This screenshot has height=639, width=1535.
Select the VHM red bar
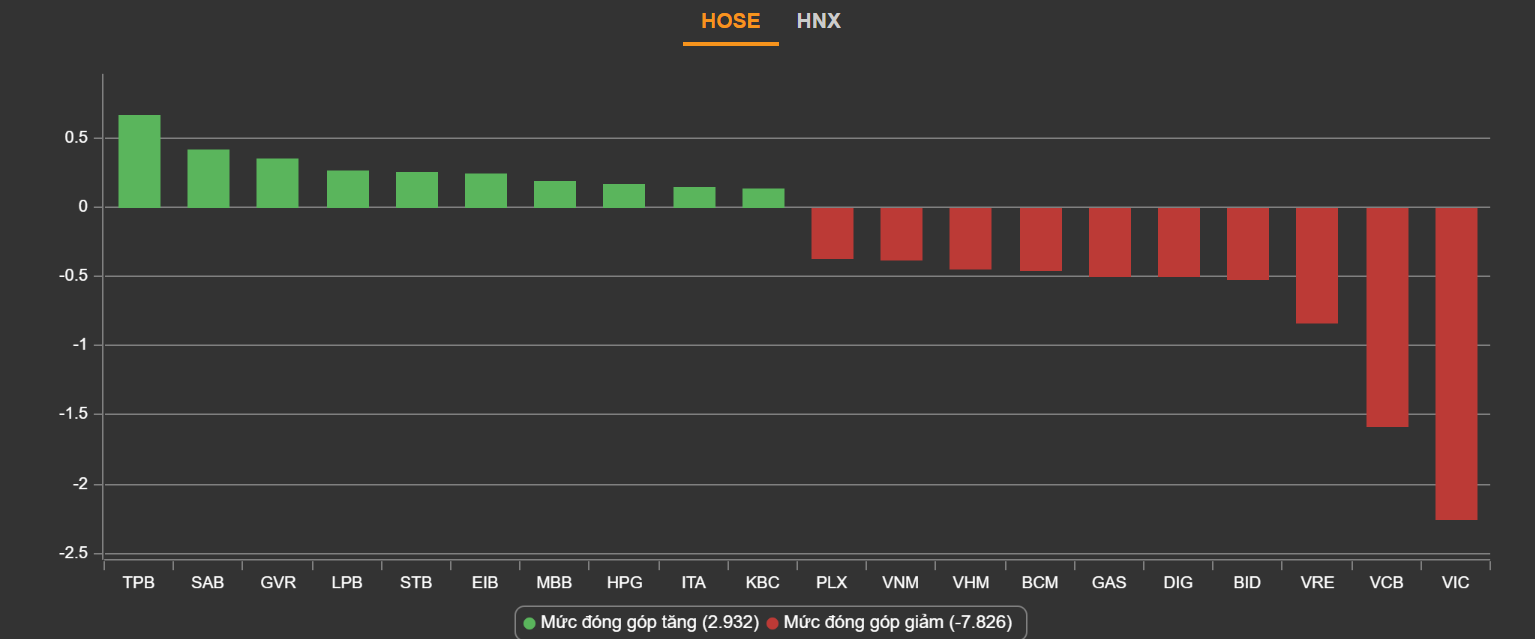click(970, 238)
